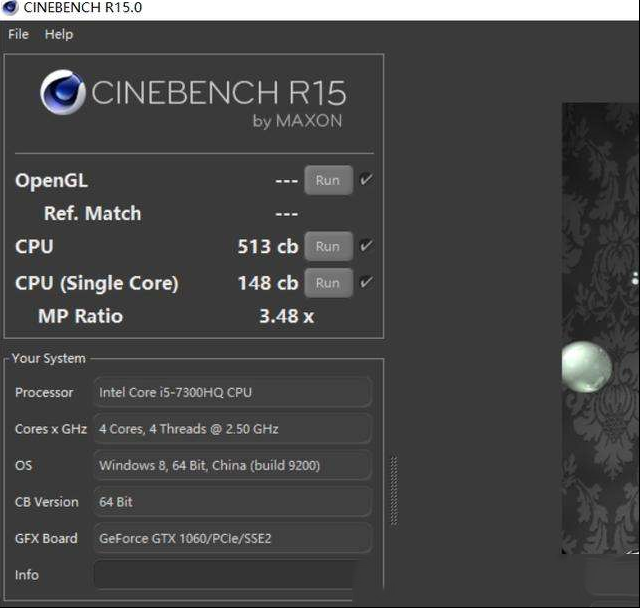The width and height of the screenshot is (640, 608).
Task: Run the CPU benchmark
Action: 328,246
